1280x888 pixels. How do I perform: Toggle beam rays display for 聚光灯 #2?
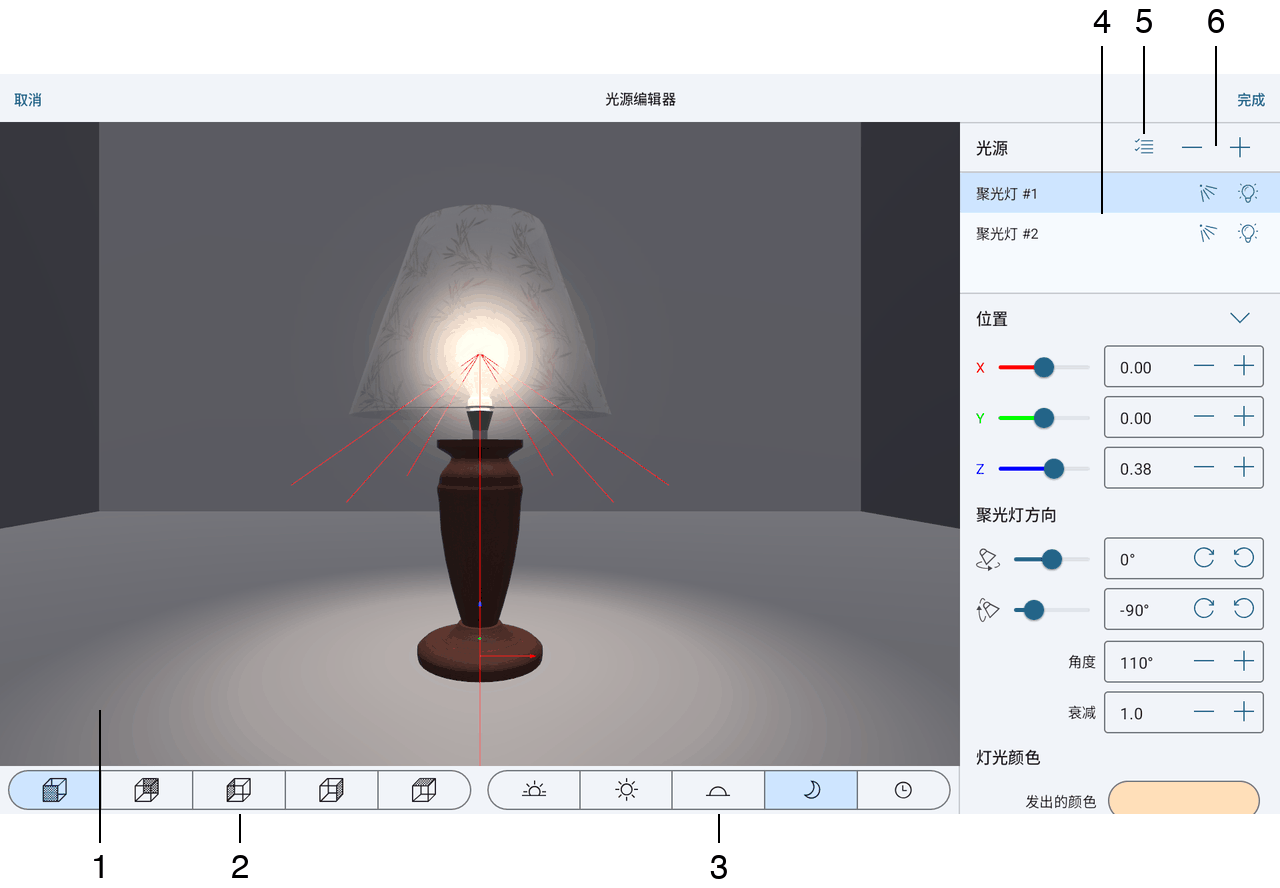pos(1208,233)
